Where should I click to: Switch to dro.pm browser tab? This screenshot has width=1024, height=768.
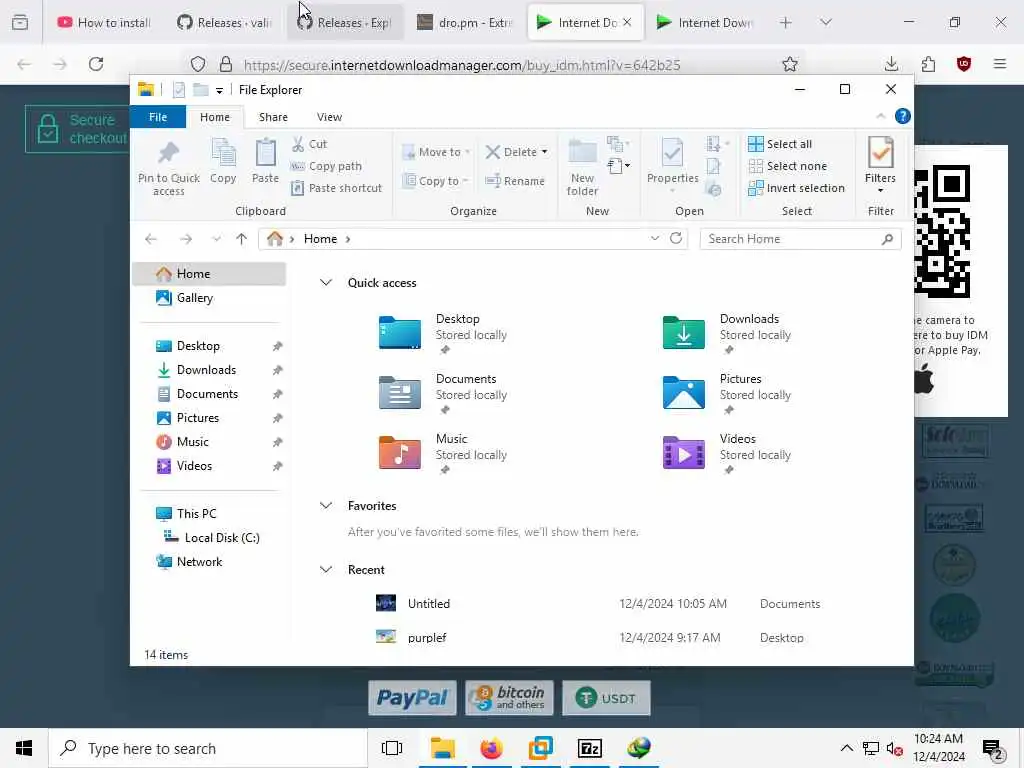point(465,23)
